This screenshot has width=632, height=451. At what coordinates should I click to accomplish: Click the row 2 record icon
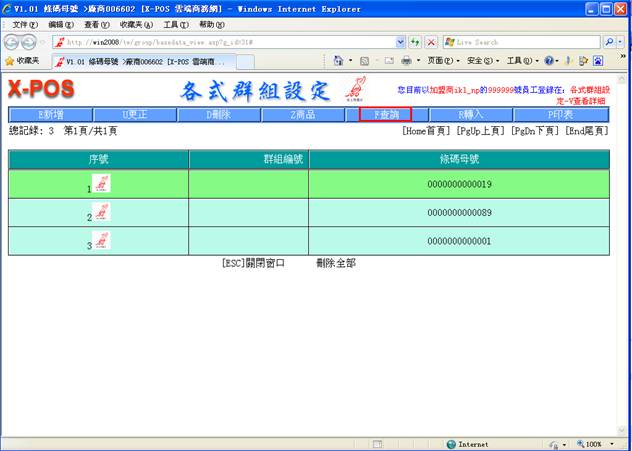(101, 212)
